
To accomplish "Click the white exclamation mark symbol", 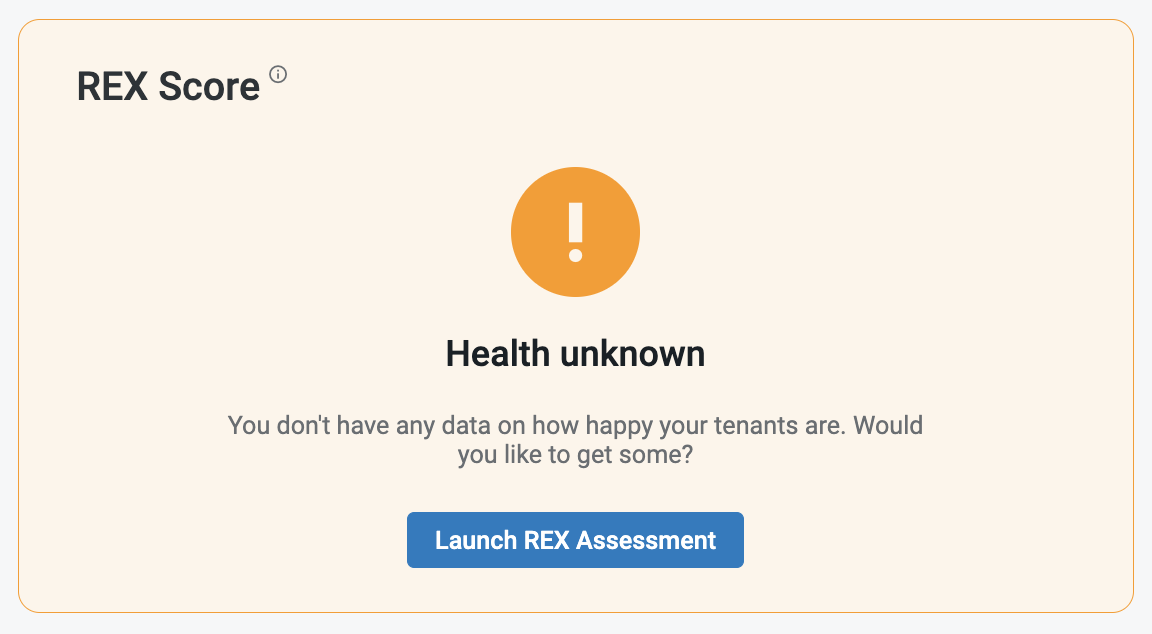I will (575, 232).
